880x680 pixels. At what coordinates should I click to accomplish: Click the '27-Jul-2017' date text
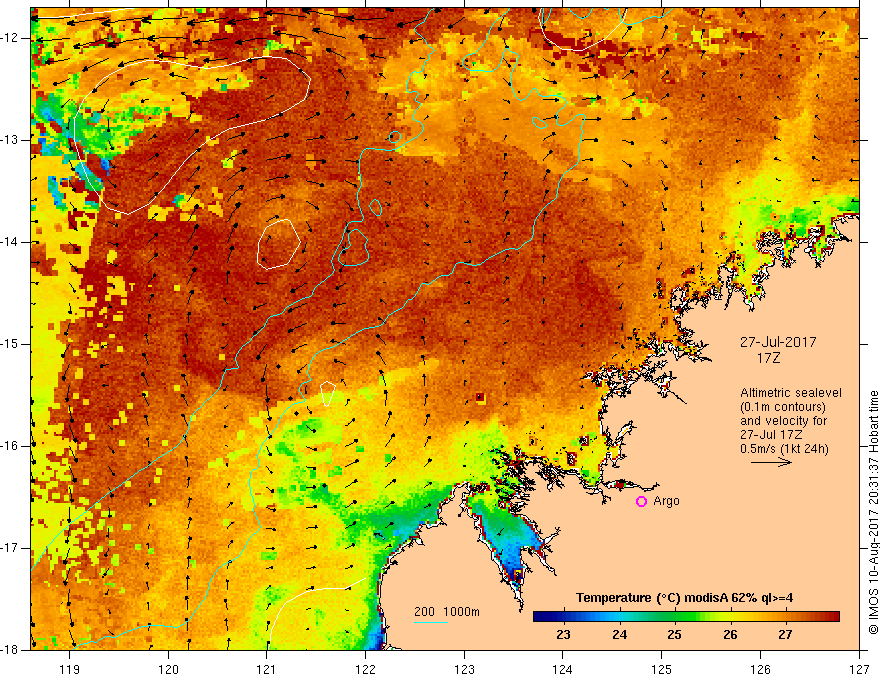[x=778, y=342]
